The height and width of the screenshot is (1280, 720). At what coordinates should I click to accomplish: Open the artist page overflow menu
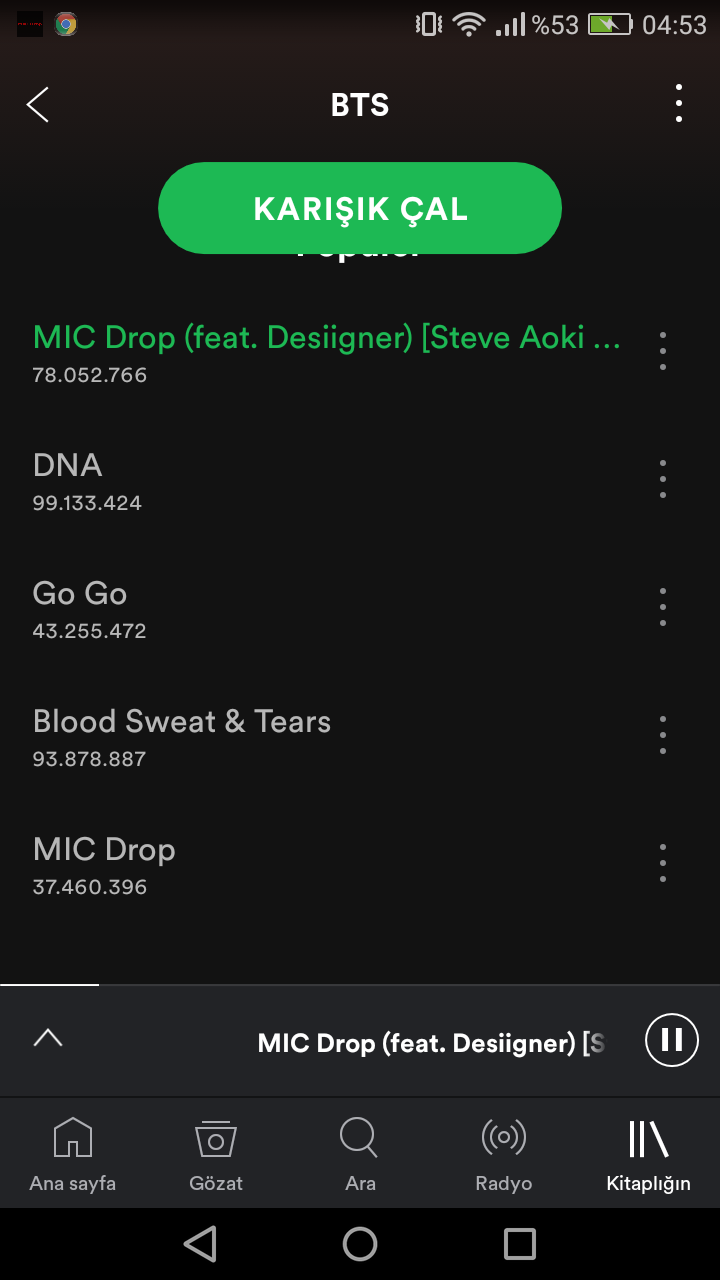coord(679,104)
